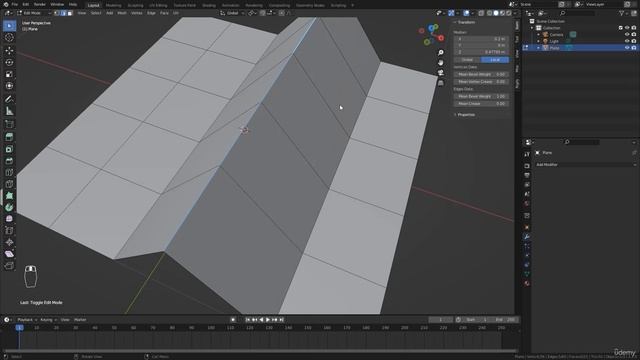640x360 pixels.
Task: Enable edge select mode
Action: pos(64,13)
